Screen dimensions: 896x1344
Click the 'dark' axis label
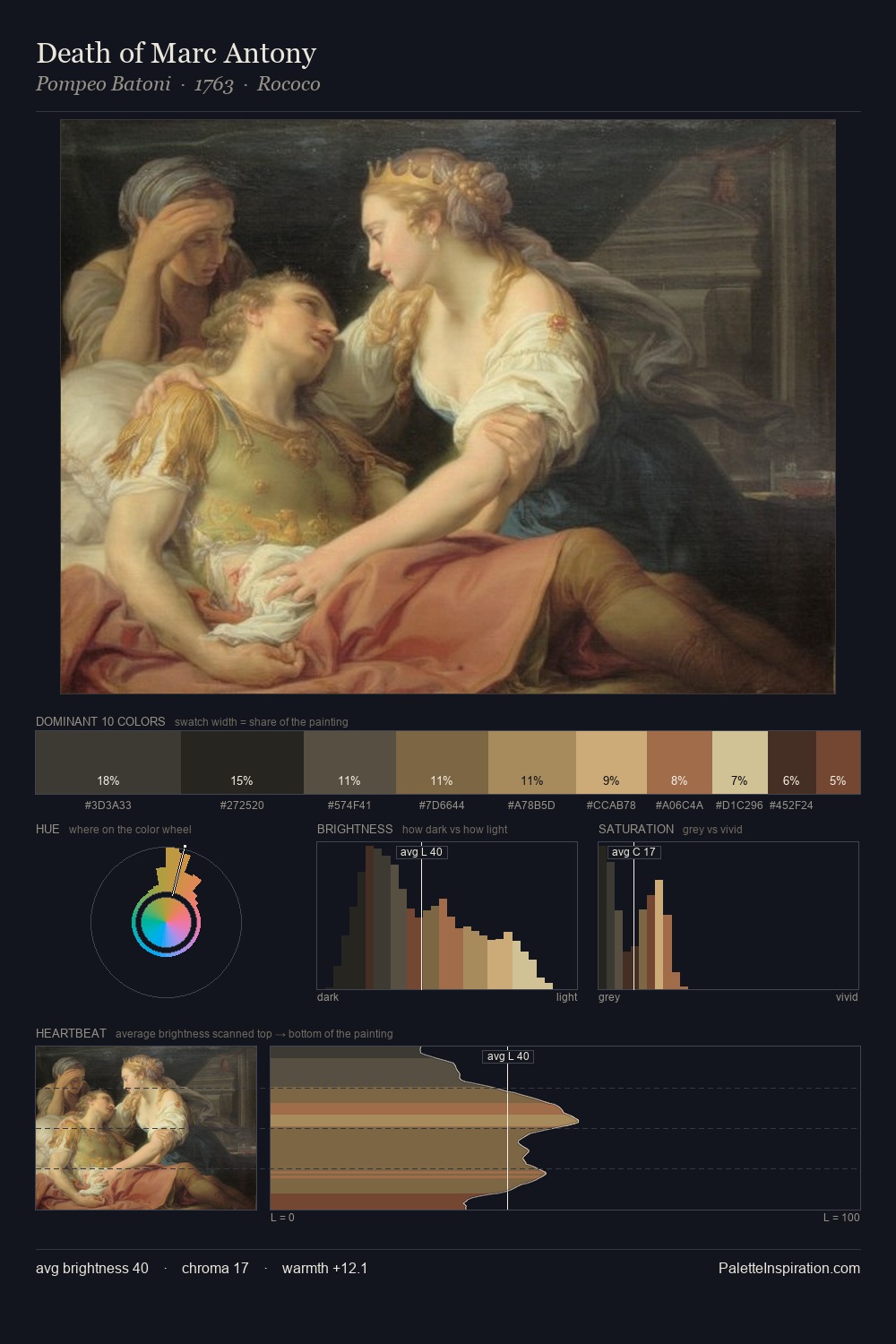pos(328,997)
